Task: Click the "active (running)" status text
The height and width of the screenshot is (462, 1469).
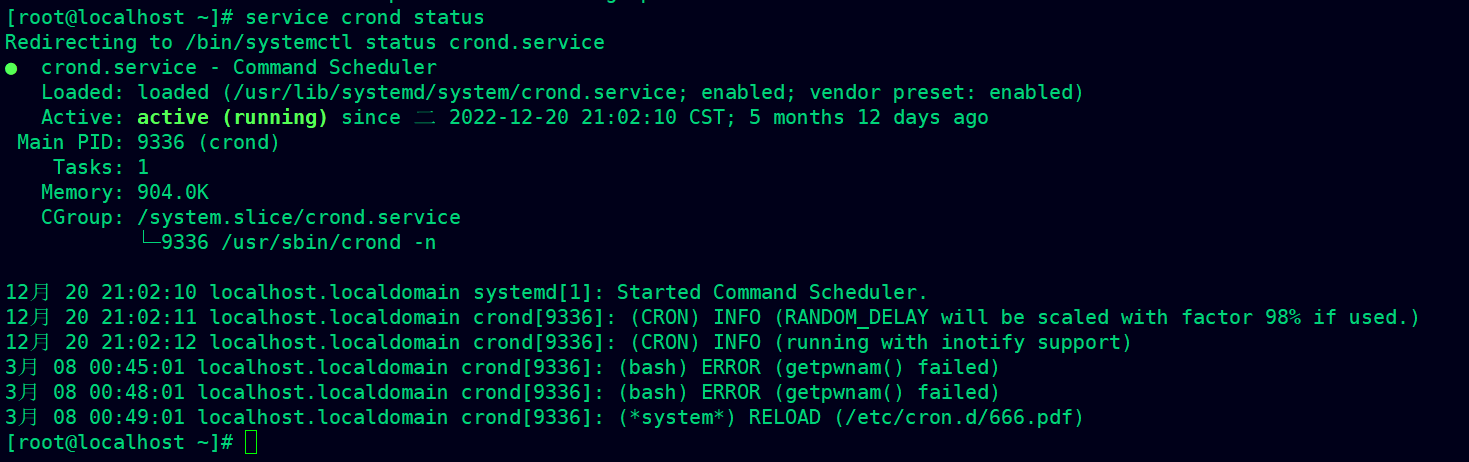Action: 233,117
